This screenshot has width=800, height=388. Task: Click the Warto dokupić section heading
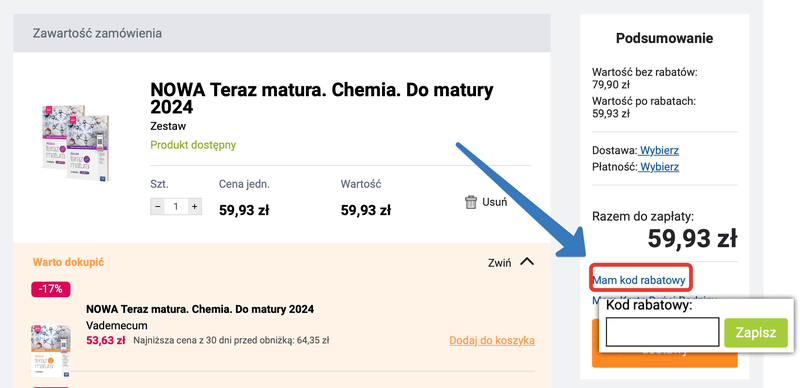68,262
